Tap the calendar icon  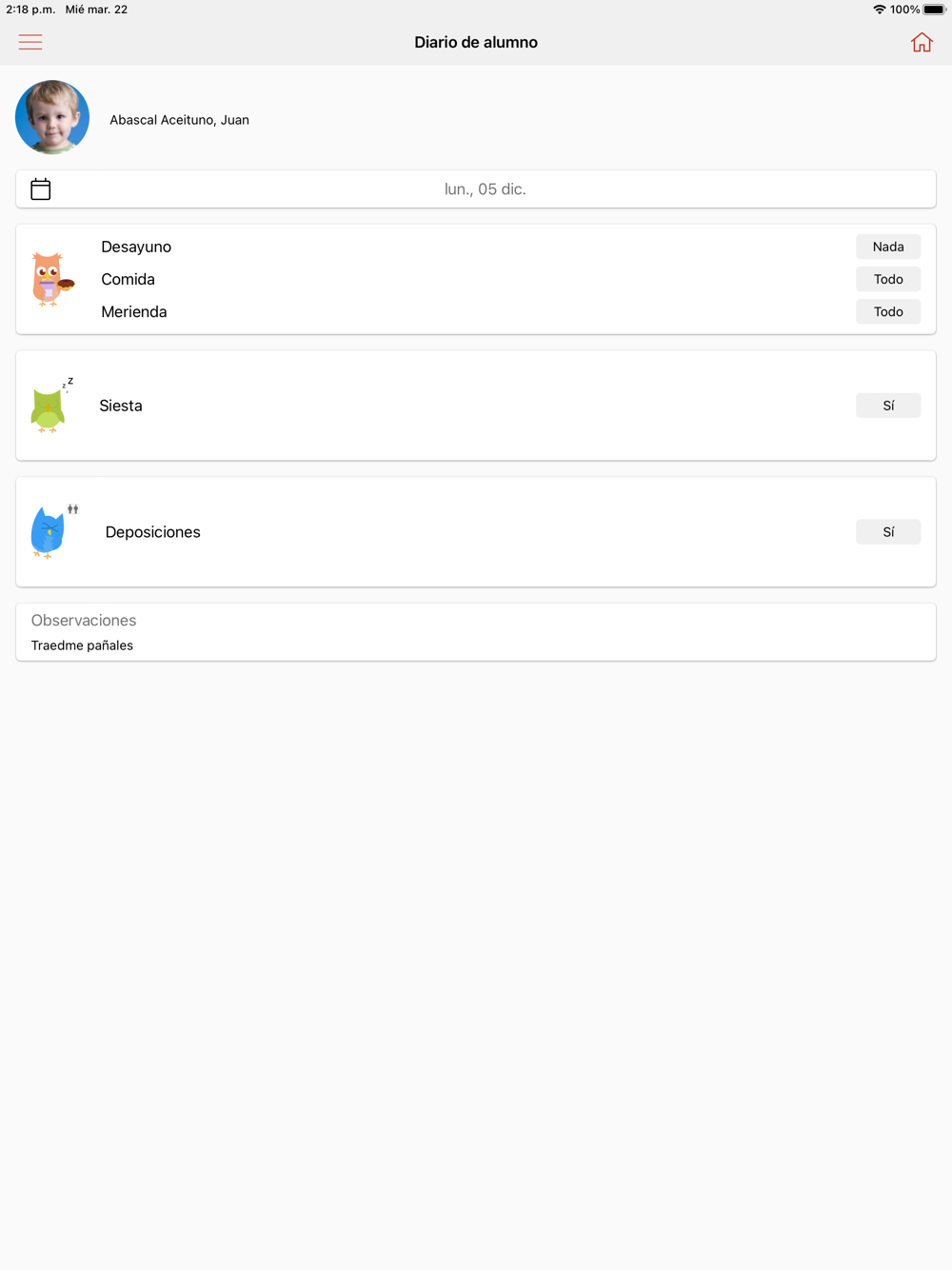[x=40, y=189]
